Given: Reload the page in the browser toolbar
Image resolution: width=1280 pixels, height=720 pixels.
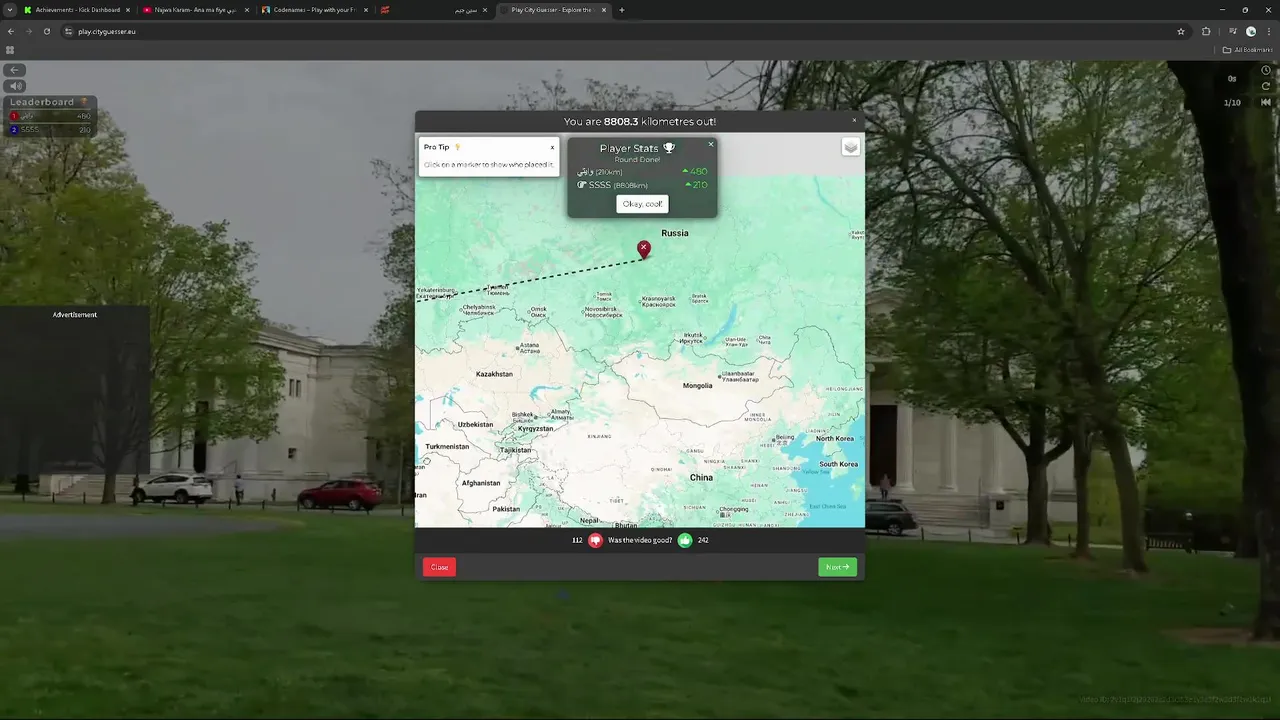Looking at the screenshot, I should (47, 31).
